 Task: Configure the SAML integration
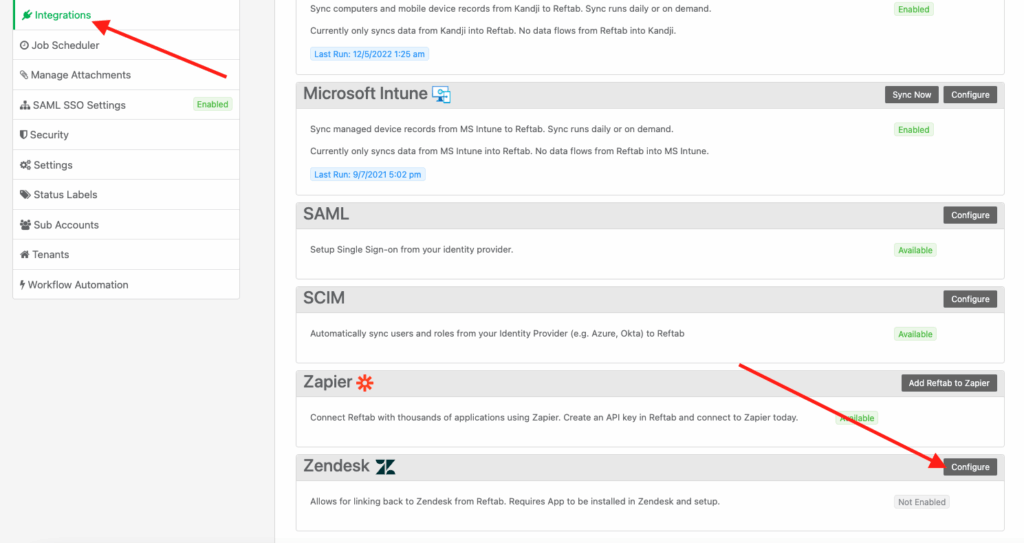pos(970,215)
